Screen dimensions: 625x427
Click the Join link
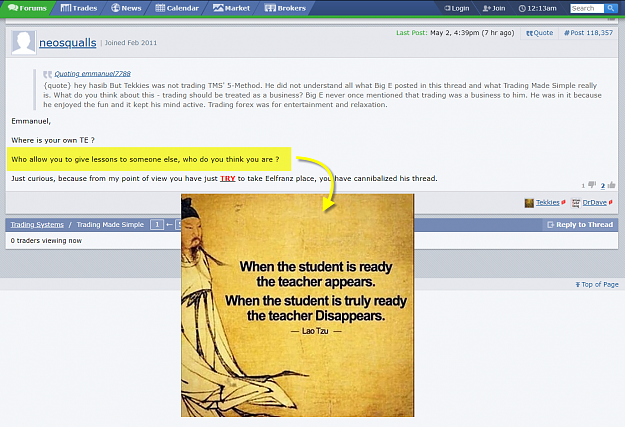click(x=494, y=8)
